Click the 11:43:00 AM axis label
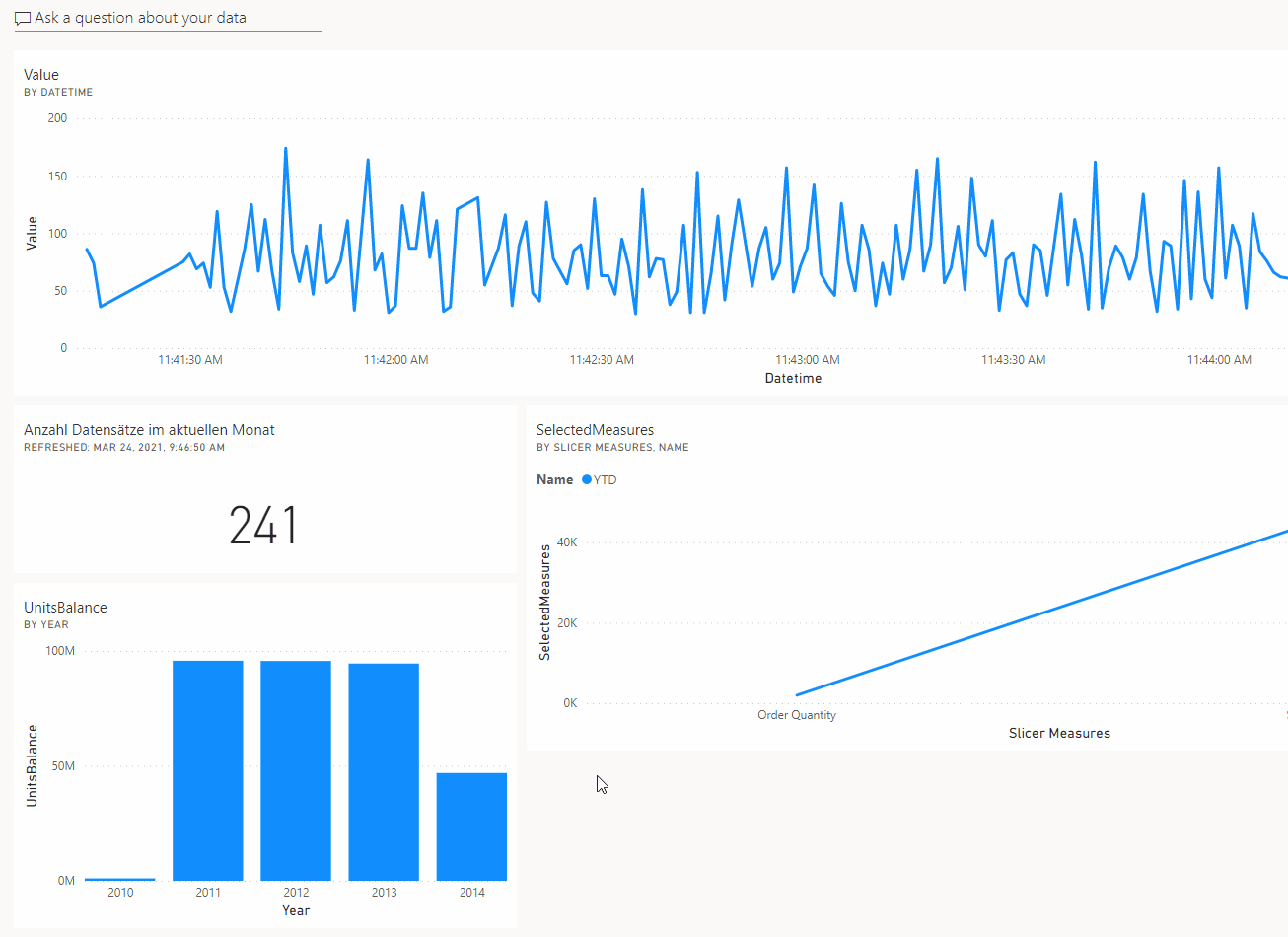This screenshot has height=937, width=1288. point(808,360)
